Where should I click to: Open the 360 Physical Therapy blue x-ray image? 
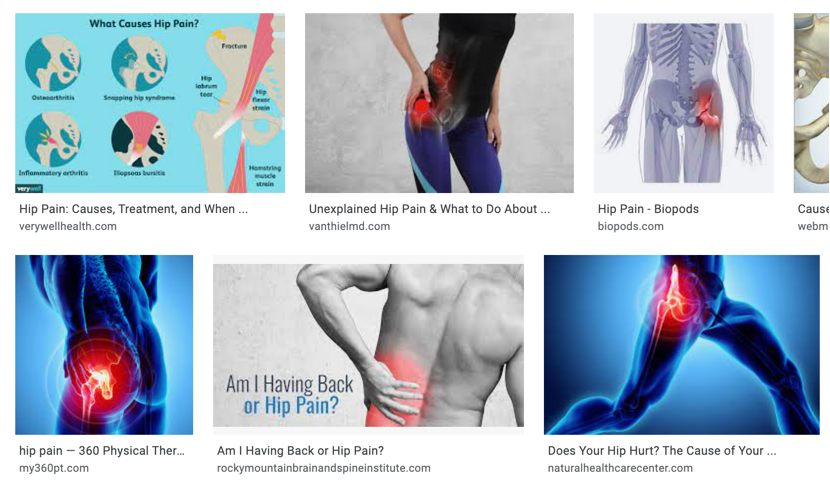(x=104, y=345)
